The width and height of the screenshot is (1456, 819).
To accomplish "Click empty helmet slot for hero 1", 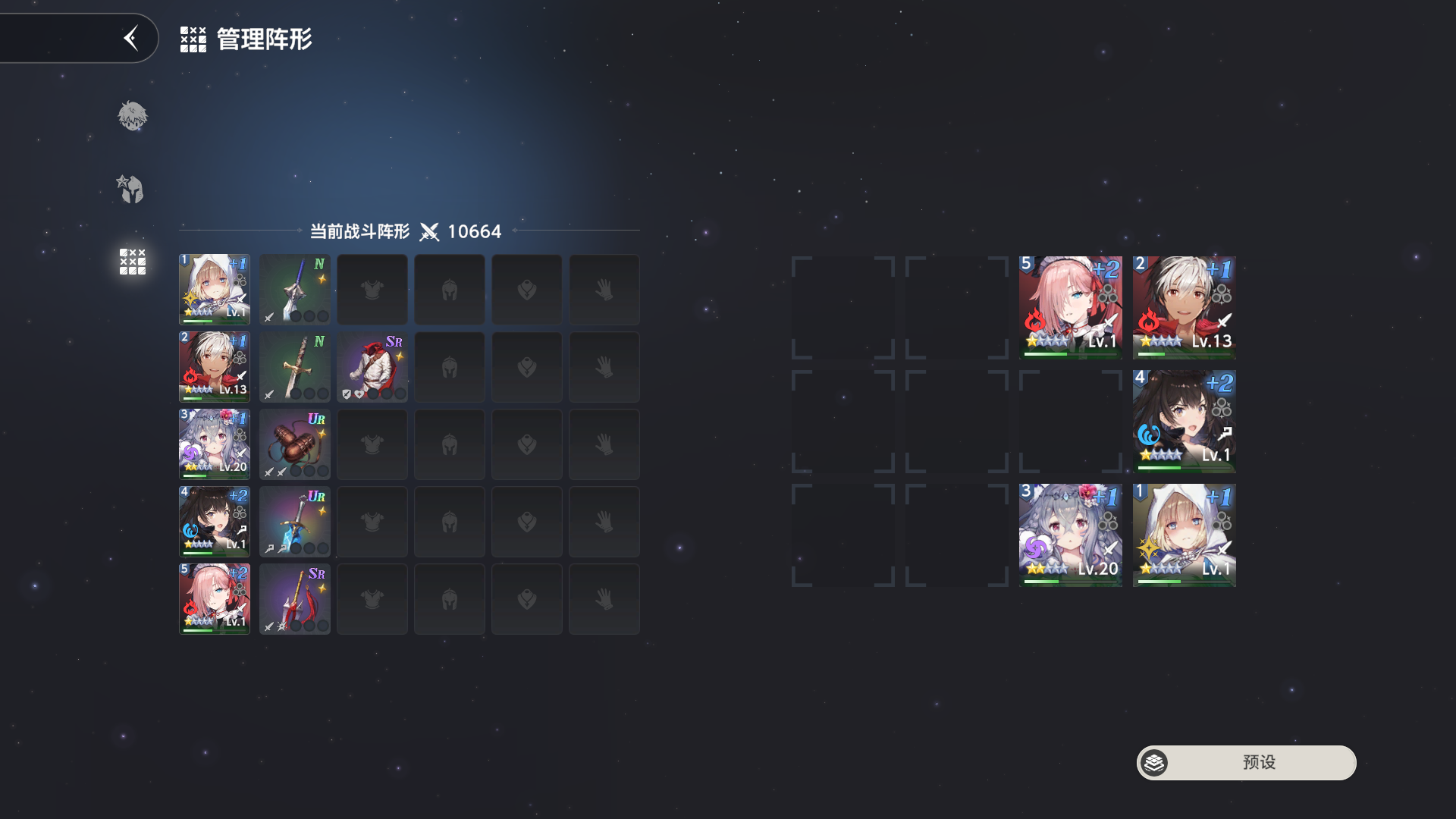I will click(x=450, y=290).
